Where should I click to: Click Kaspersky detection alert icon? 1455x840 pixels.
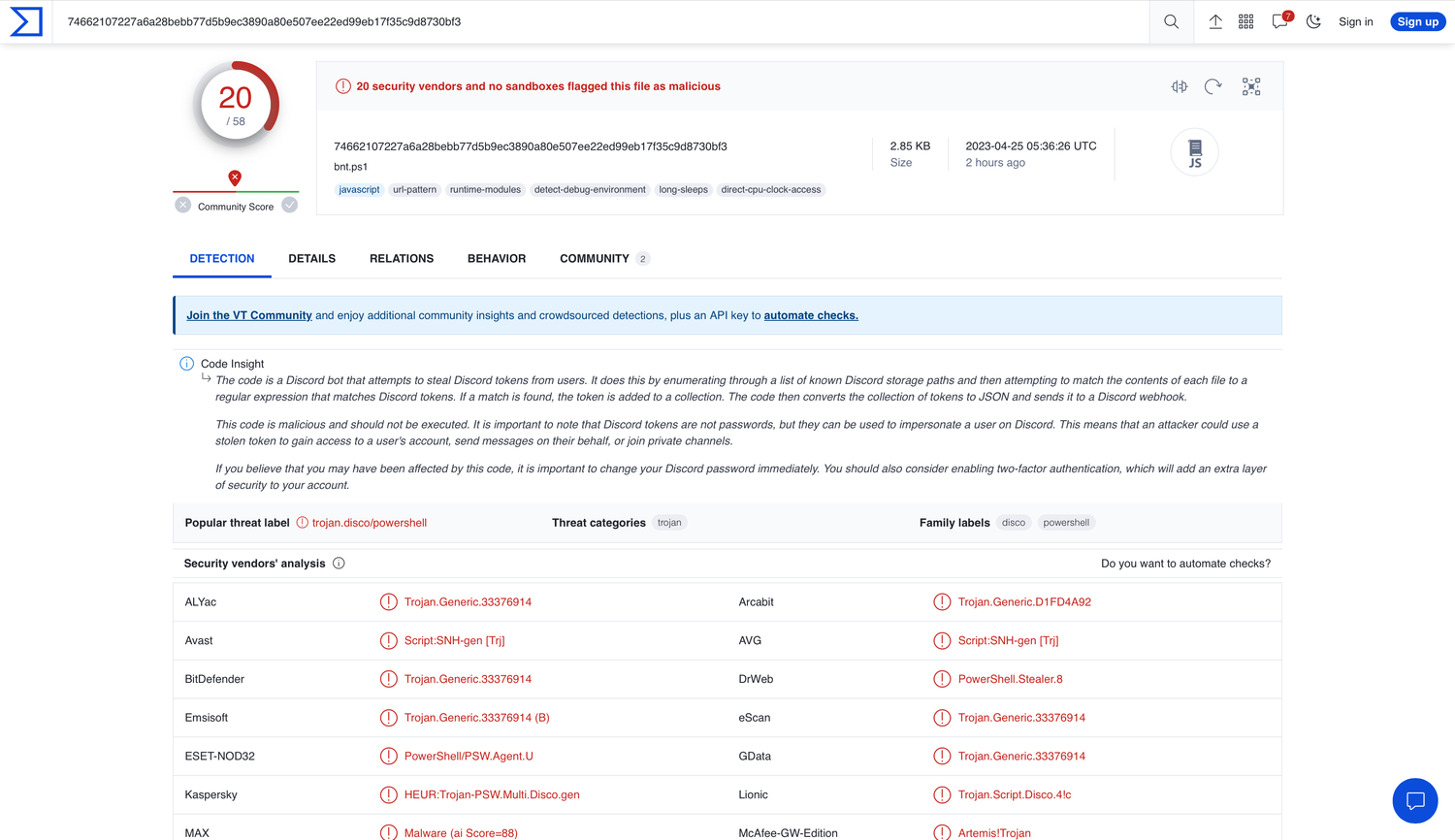388,795
